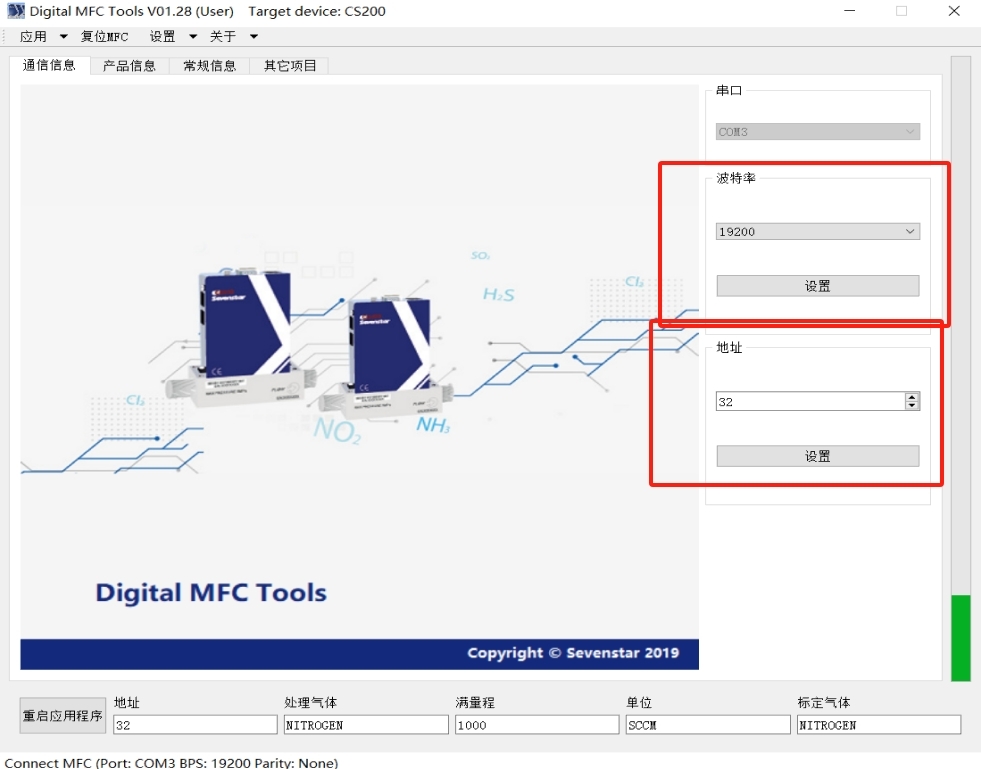Click the 重启应用程序 button

(x=62, y=716)
